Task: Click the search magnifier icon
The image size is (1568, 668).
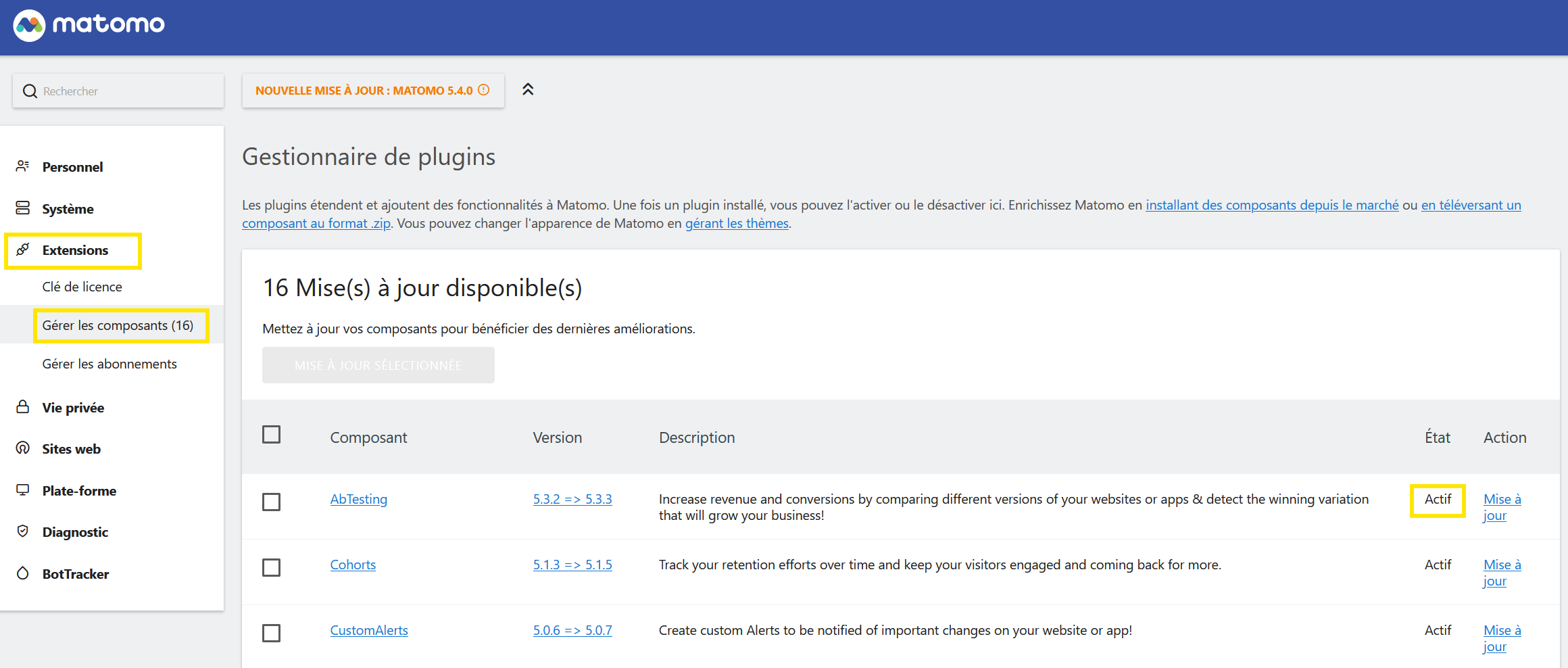Action: coord(30,91)
